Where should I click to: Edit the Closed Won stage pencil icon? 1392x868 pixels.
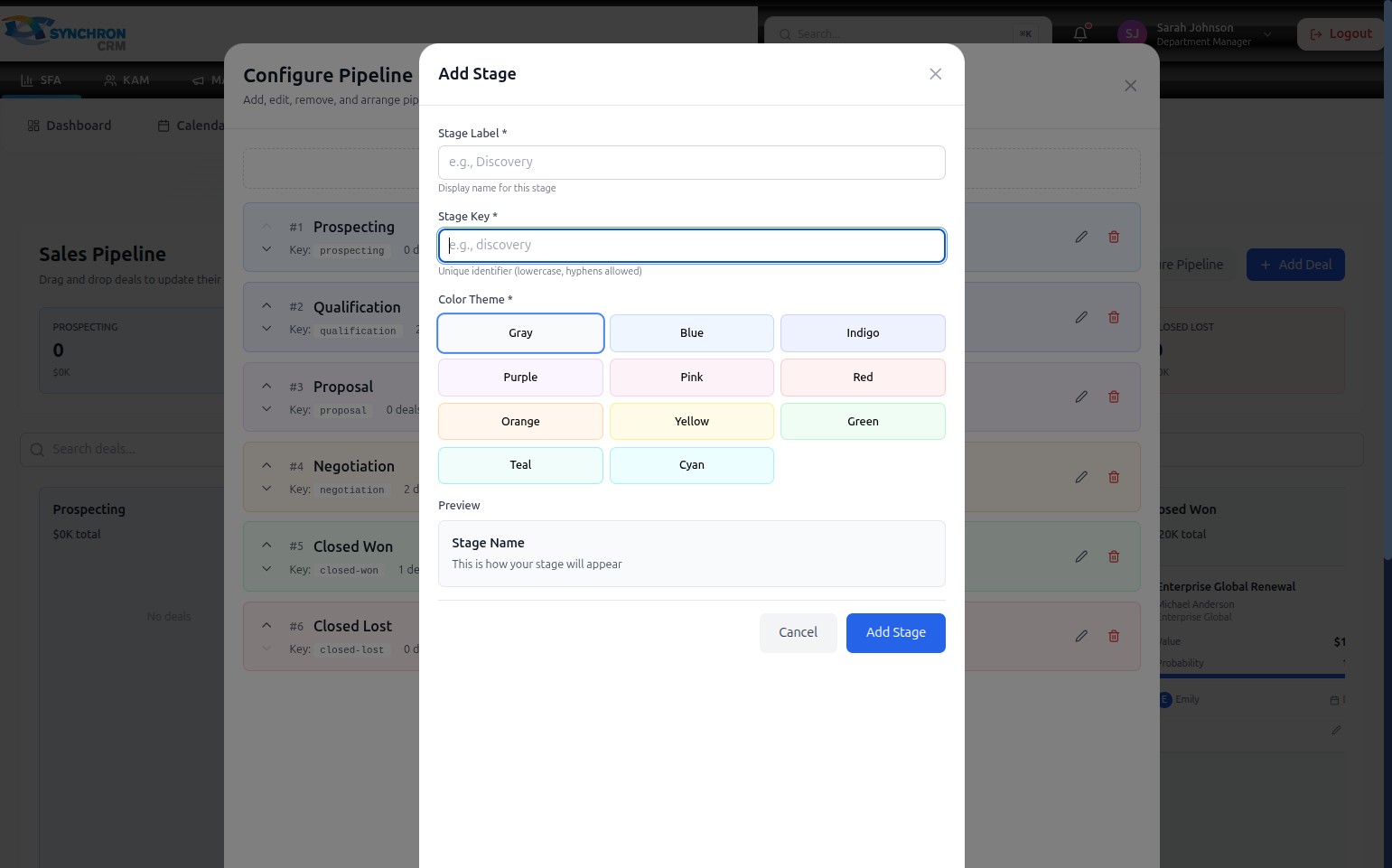(1081, 556)
